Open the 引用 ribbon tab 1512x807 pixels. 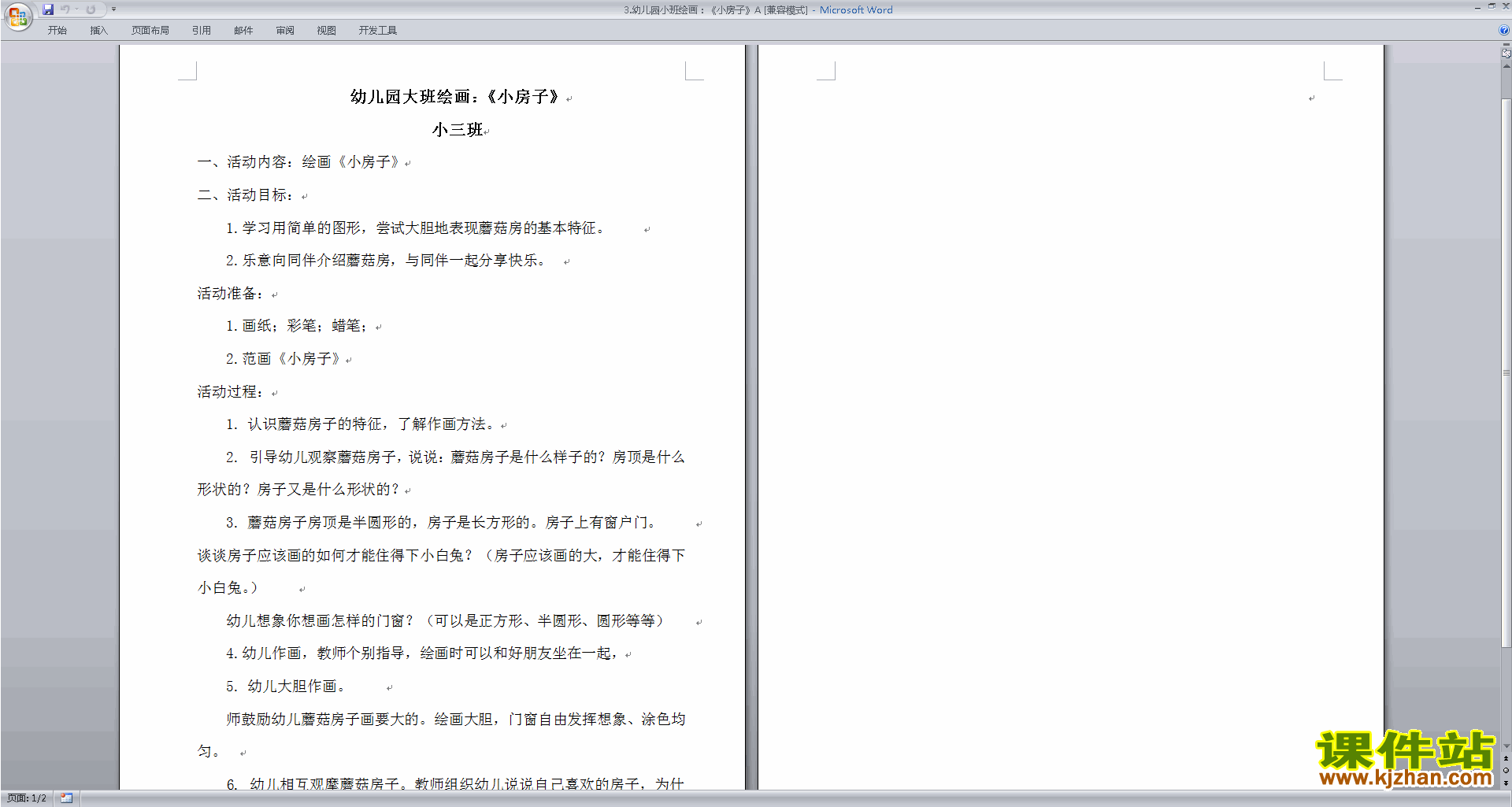point(202,31)
